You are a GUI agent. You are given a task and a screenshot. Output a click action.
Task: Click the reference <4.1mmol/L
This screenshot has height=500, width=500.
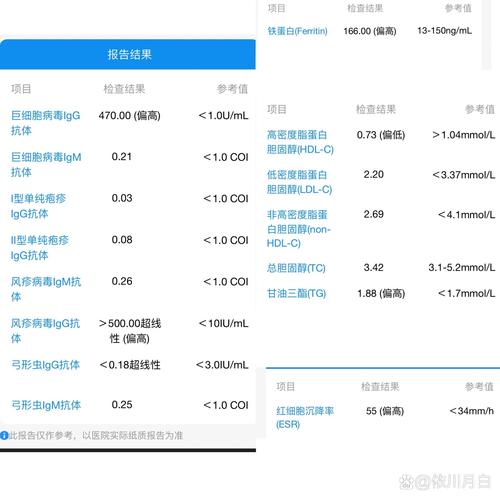pyautogui.click(x=467, y=215)
